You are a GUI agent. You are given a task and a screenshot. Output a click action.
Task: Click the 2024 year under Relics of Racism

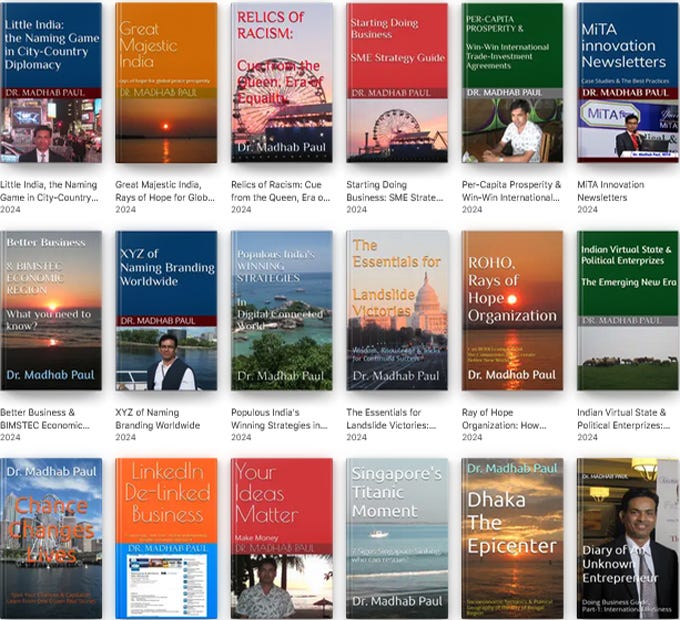coord(241,209)
